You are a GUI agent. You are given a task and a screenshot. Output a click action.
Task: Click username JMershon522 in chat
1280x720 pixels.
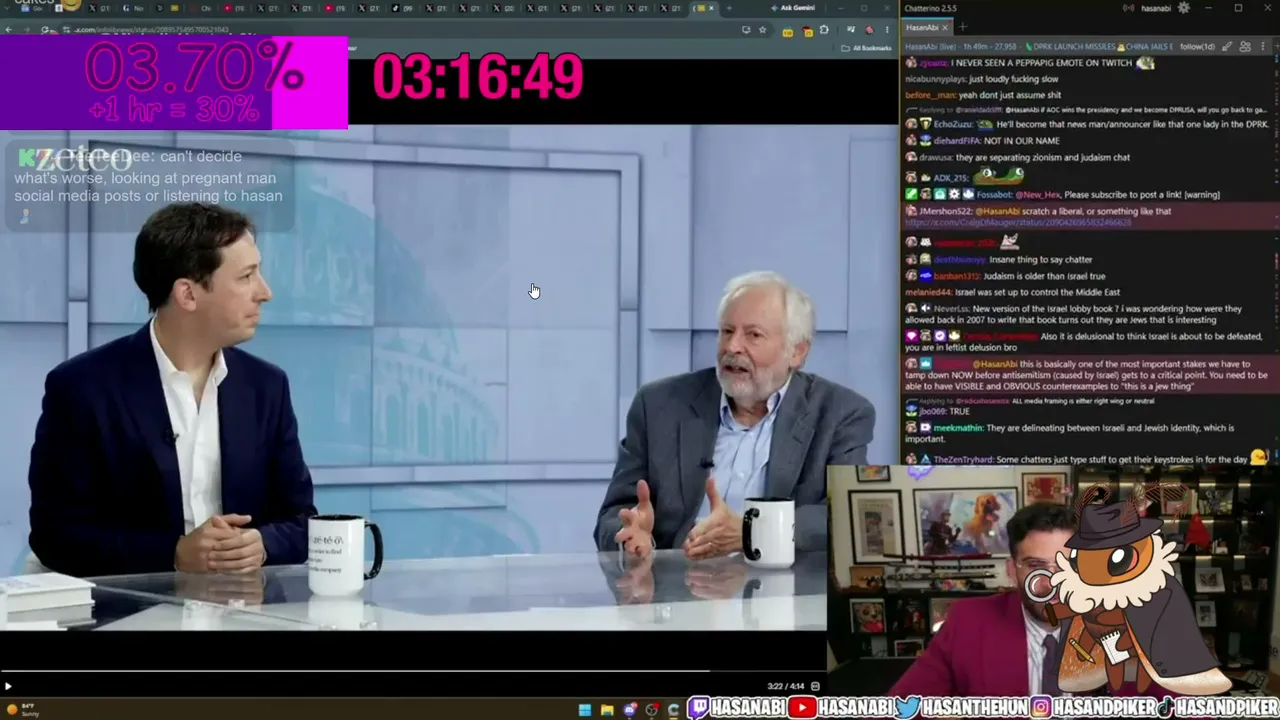pyautogui.click(x=945, y=212)
